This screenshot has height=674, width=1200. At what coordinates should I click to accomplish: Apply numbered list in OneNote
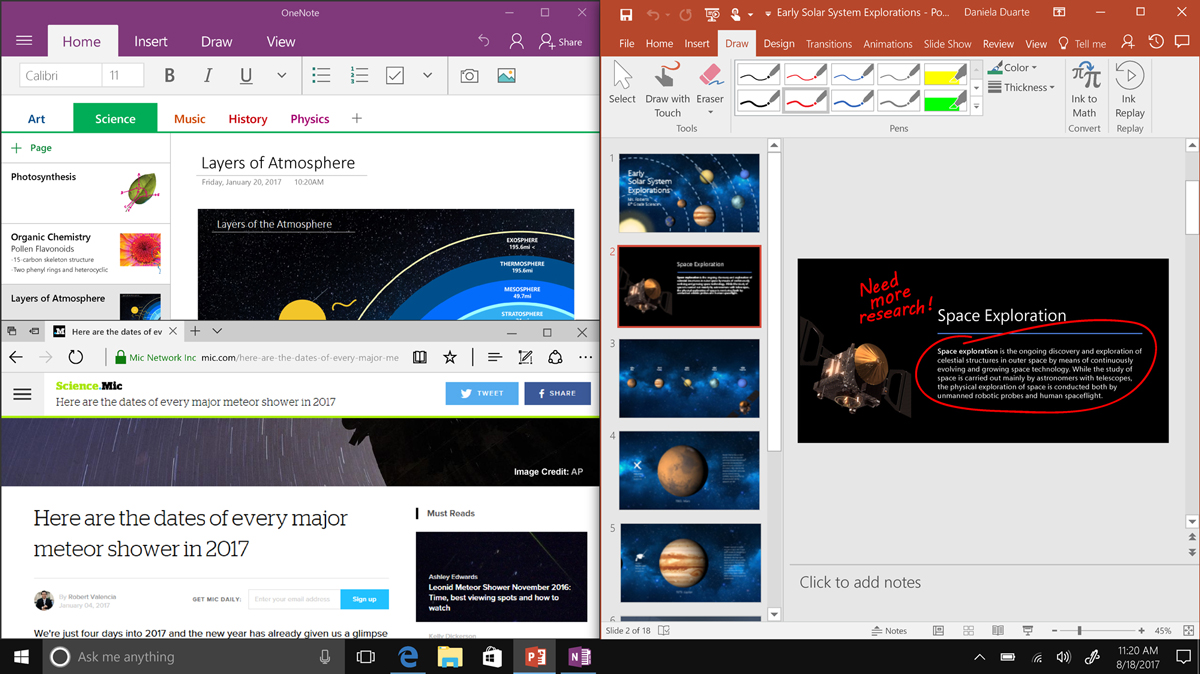point(359,76)
